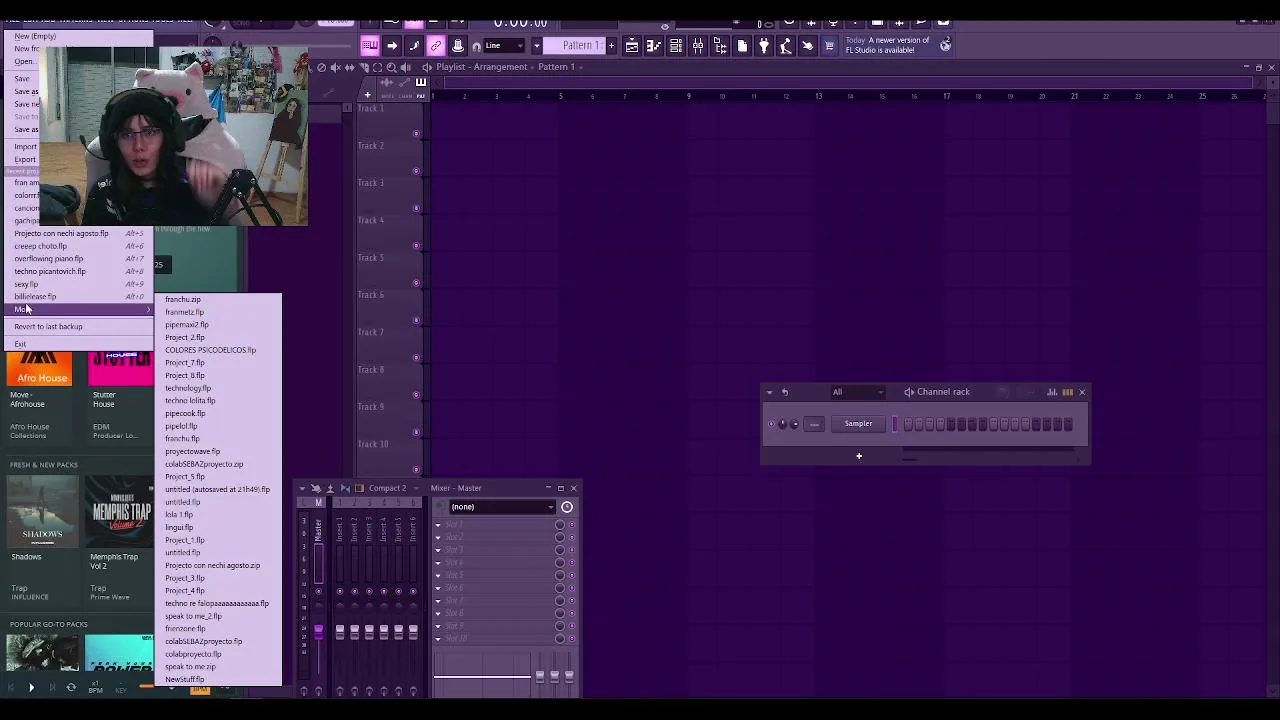Open Channel rack graph editor icon
The width and height of the screenshot is (1280, 720).
pos(1052,392)
